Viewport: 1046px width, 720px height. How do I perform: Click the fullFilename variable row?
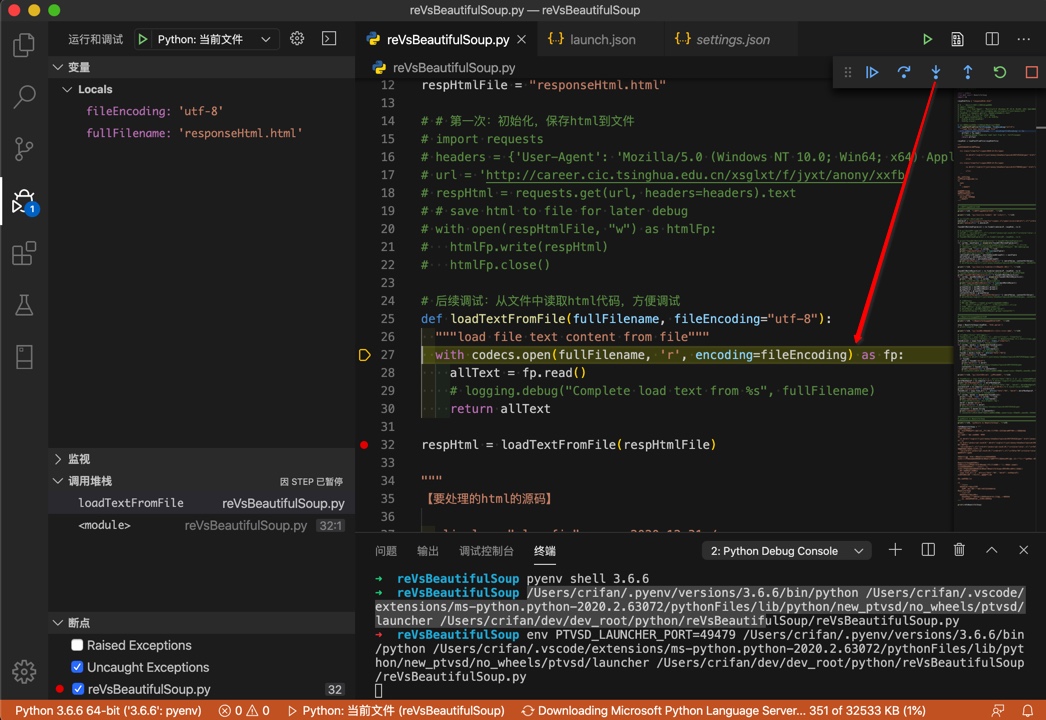tap(201, 133)
